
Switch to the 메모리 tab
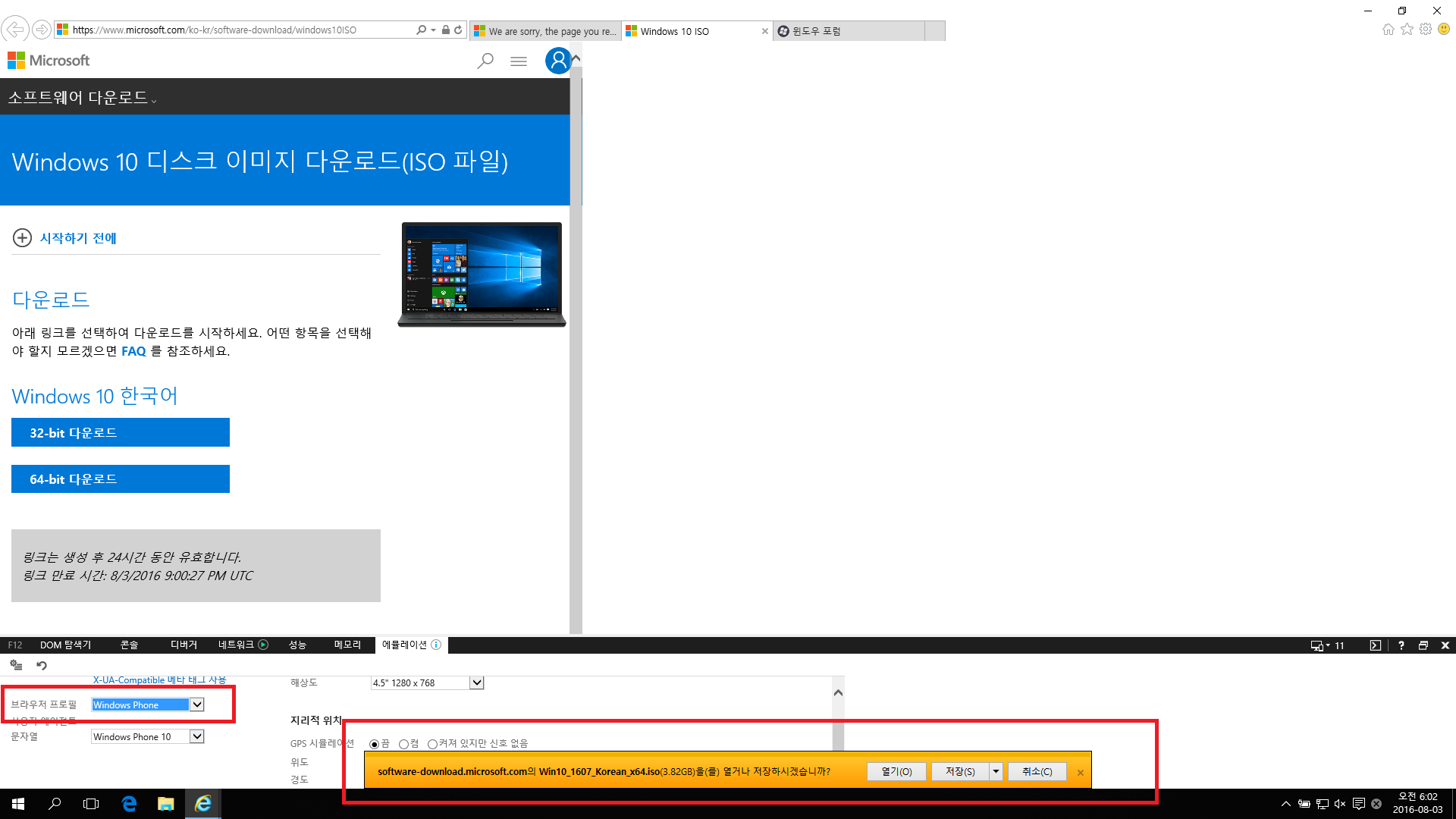347,645
